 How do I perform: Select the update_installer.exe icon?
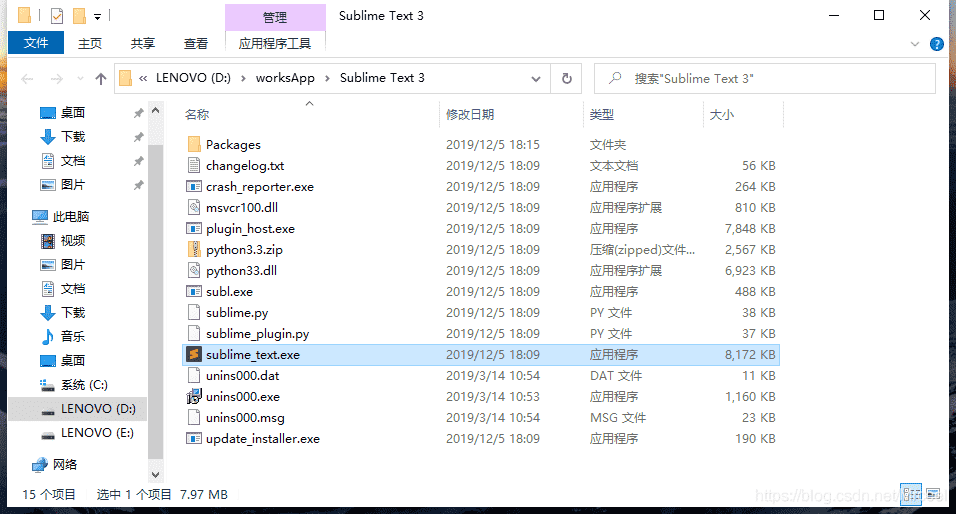pos(194,438)
